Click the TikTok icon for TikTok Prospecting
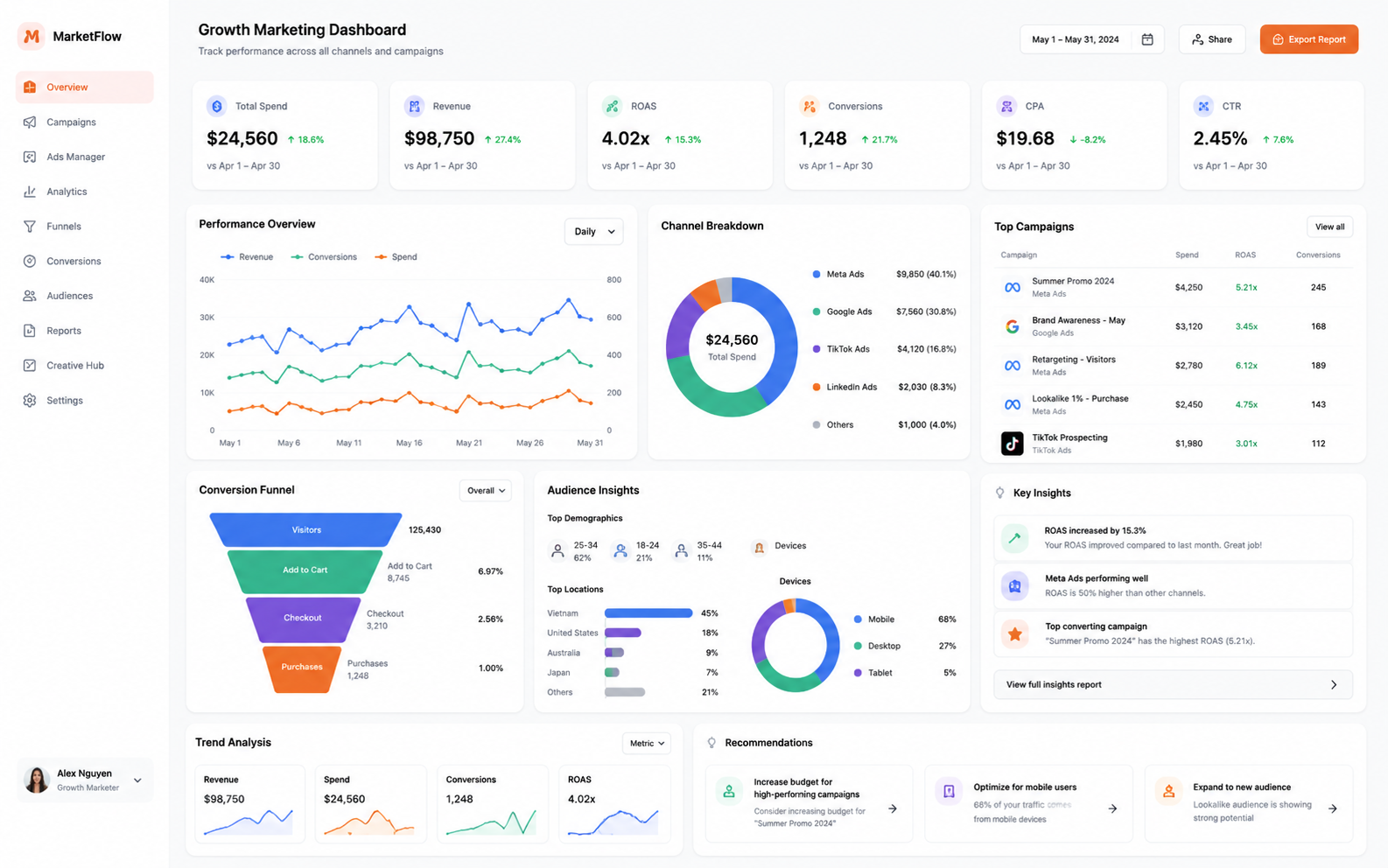The height and width of the screenshot is (868, 1388). point(1013,444)
